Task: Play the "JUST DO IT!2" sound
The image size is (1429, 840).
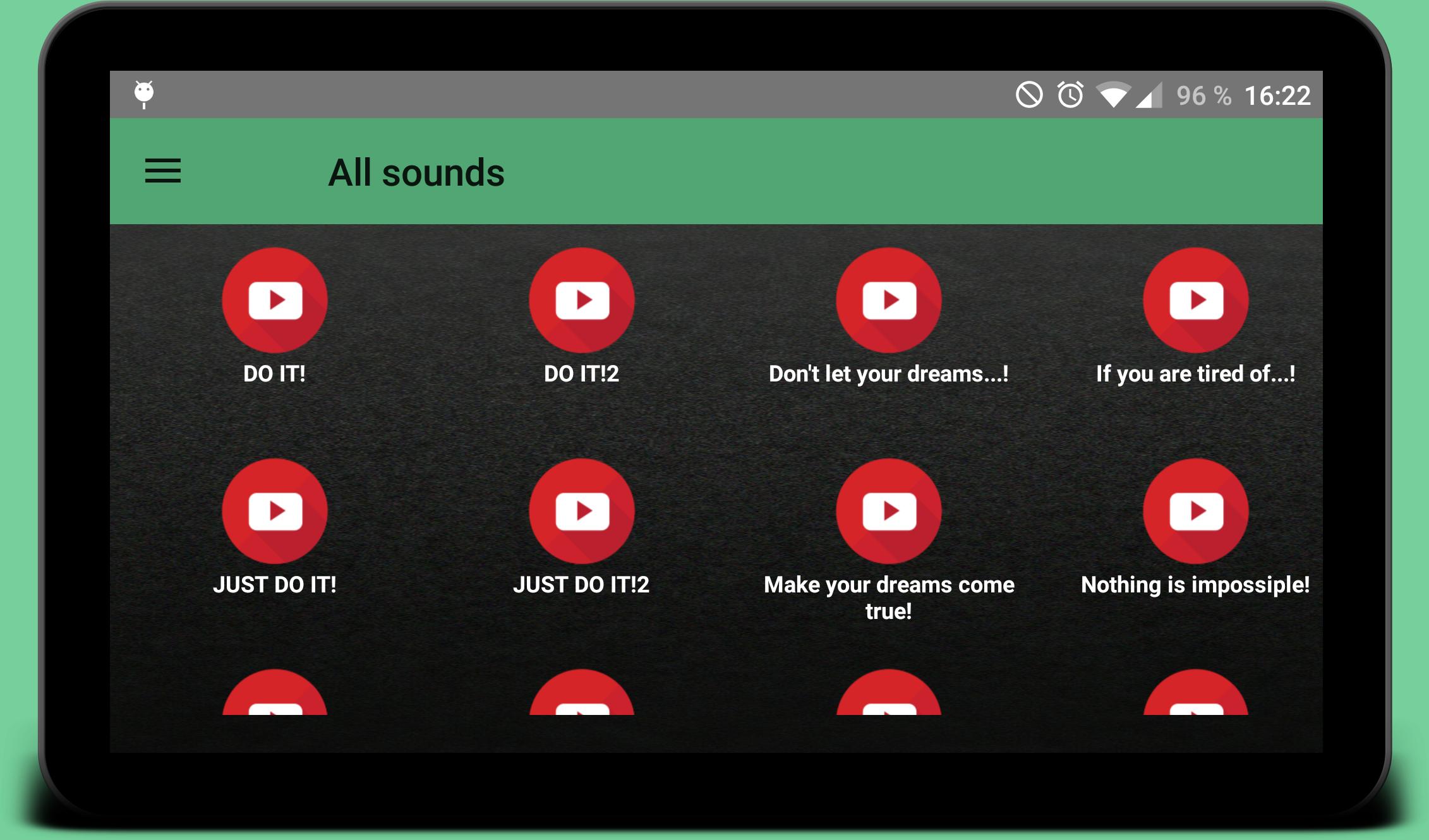Action: pos(582,511)
